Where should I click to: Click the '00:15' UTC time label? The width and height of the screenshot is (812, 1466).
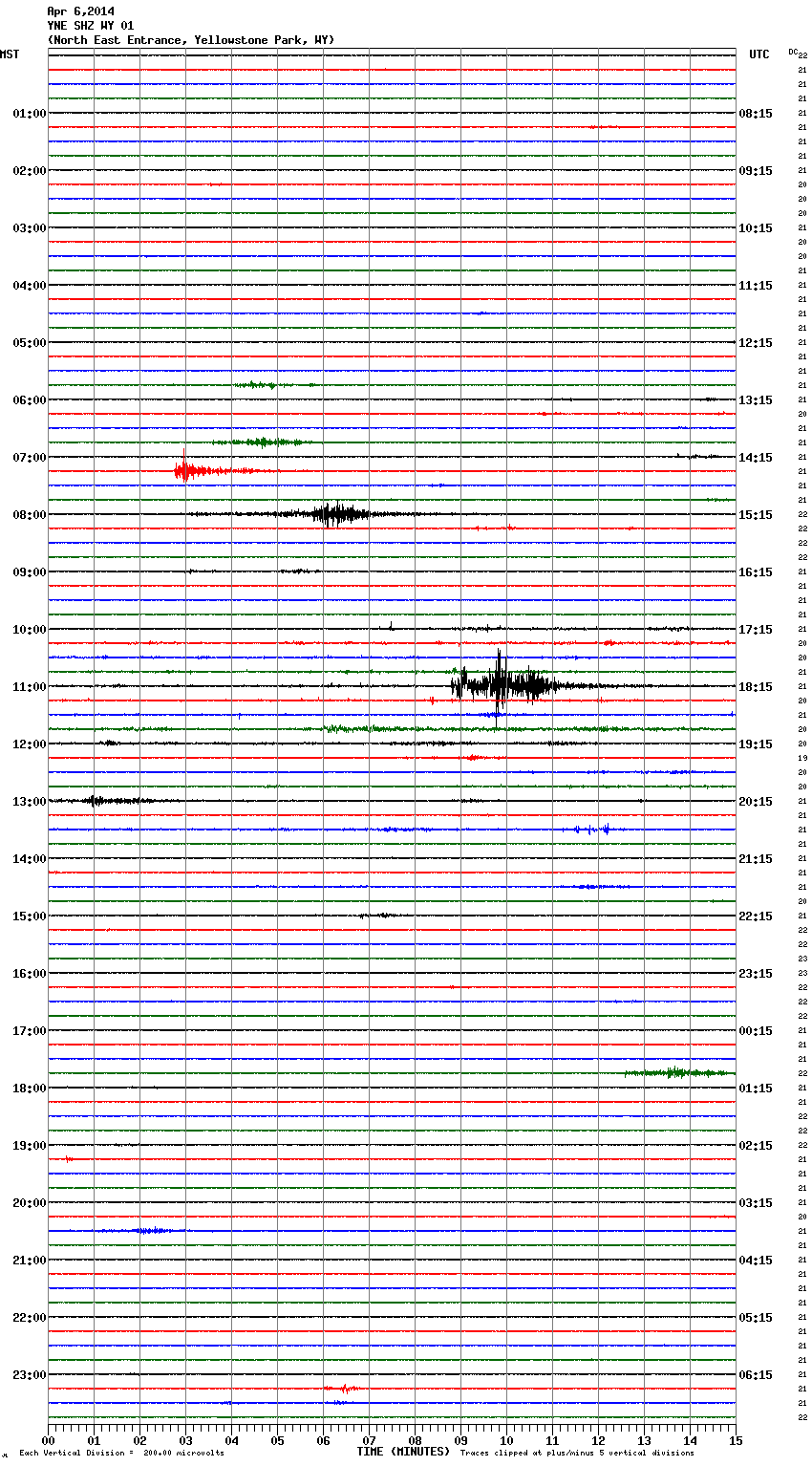pyautogui.click(x=756, y=1031)
